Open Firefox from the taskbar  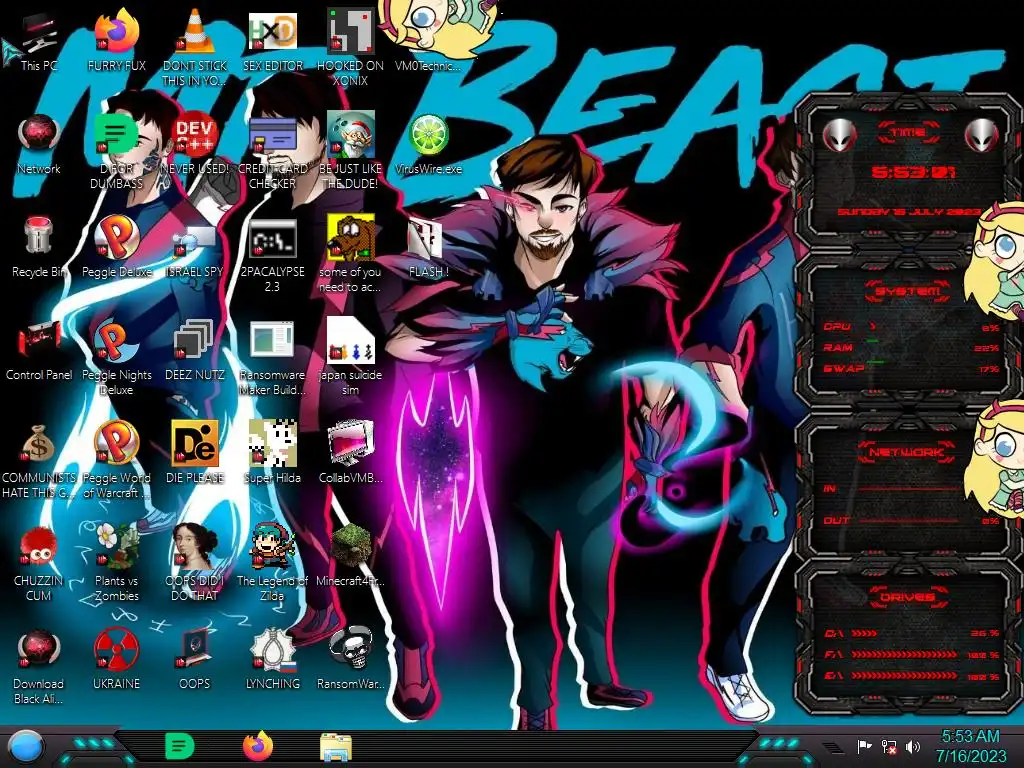coord(258,746)
